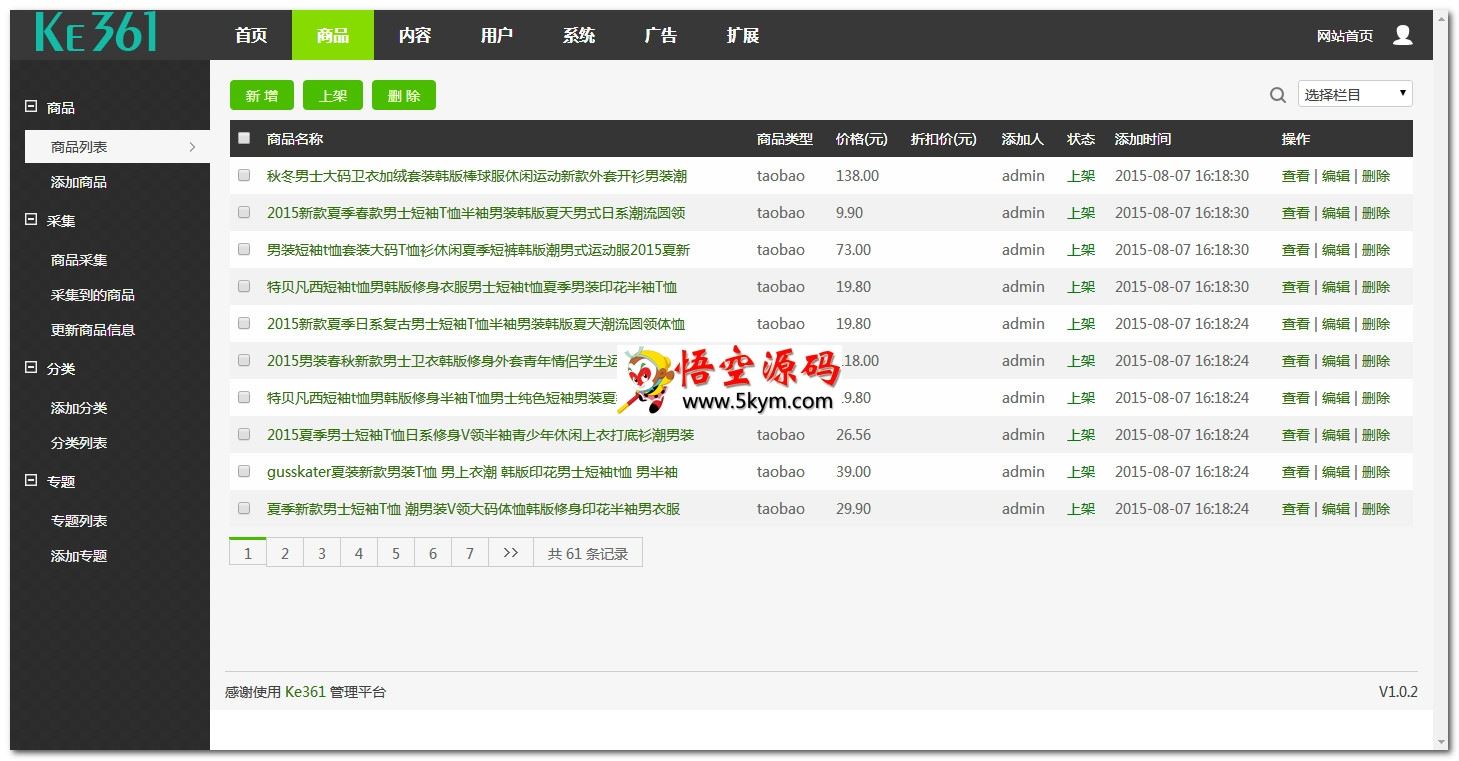Viewport: 1459px width, 761px height.
Task: Open the 网站首页 link
Action: click(1345, 36)
